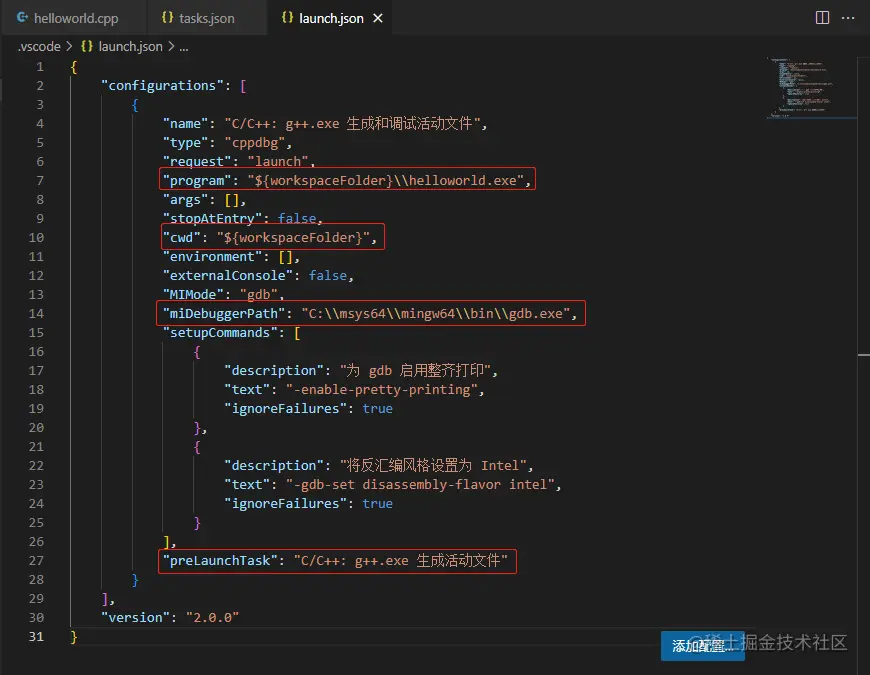The height and width of the screenshot is (675, 870).
Task: Click the second ignoreFailures true on line 24
Action: 377,504
